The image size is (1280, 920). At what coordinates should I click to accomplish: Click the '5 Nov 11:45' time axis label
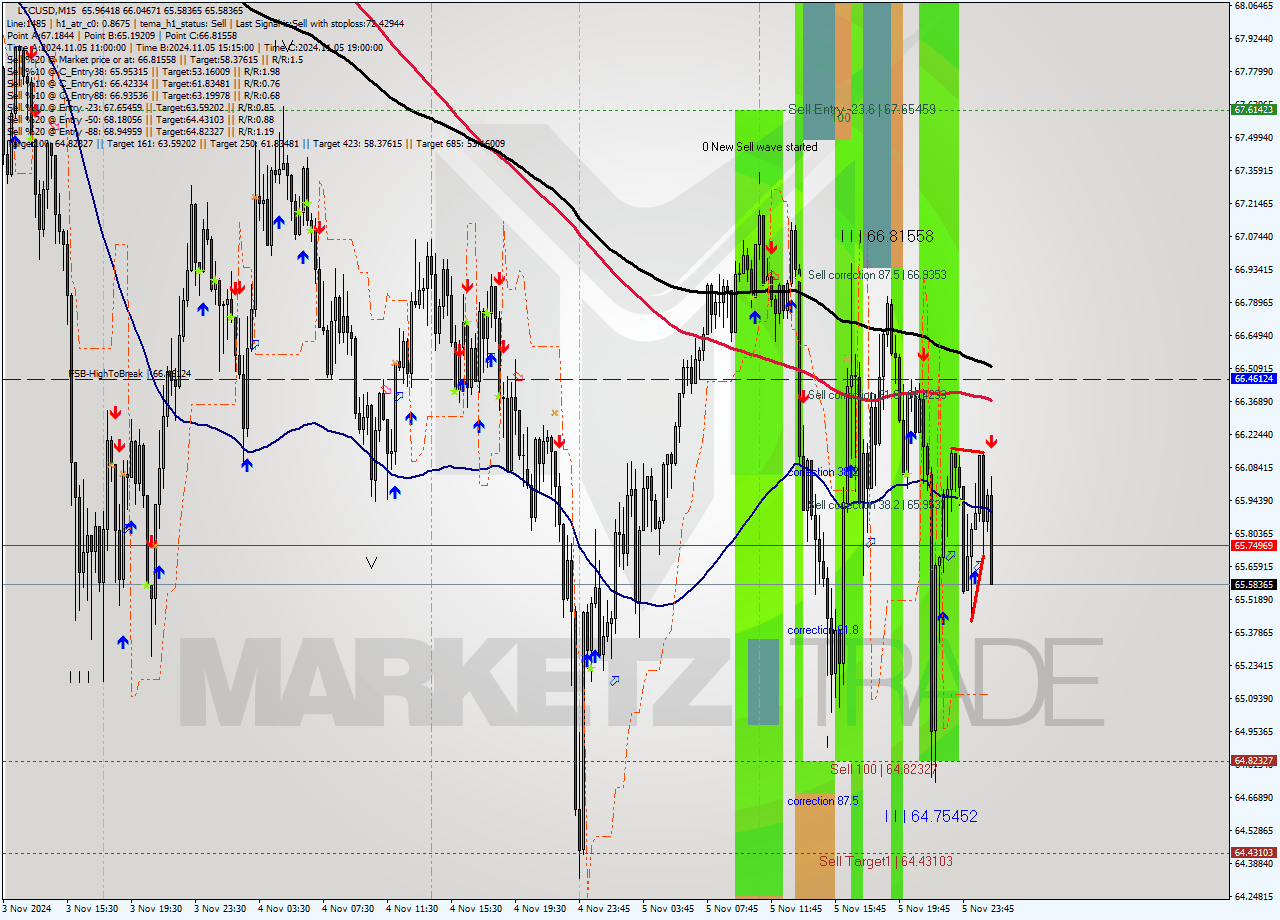click(x=795, y=909)
